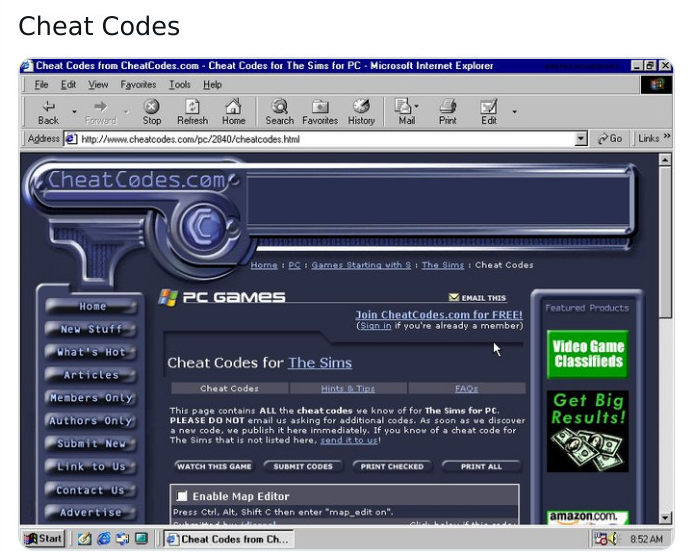Click Link to Us sidebar button
694x552 pixels.
91,467
